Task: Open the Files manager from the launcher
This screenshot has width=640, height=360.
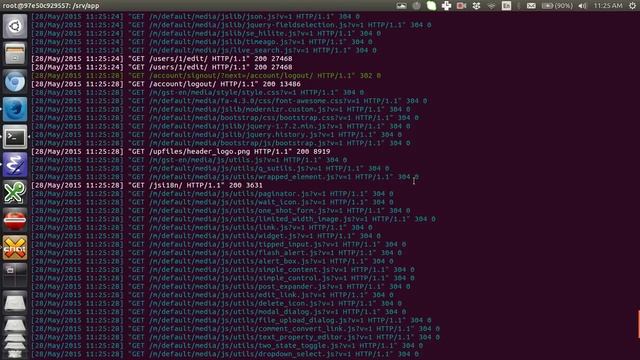Action: tap(15, 54)
